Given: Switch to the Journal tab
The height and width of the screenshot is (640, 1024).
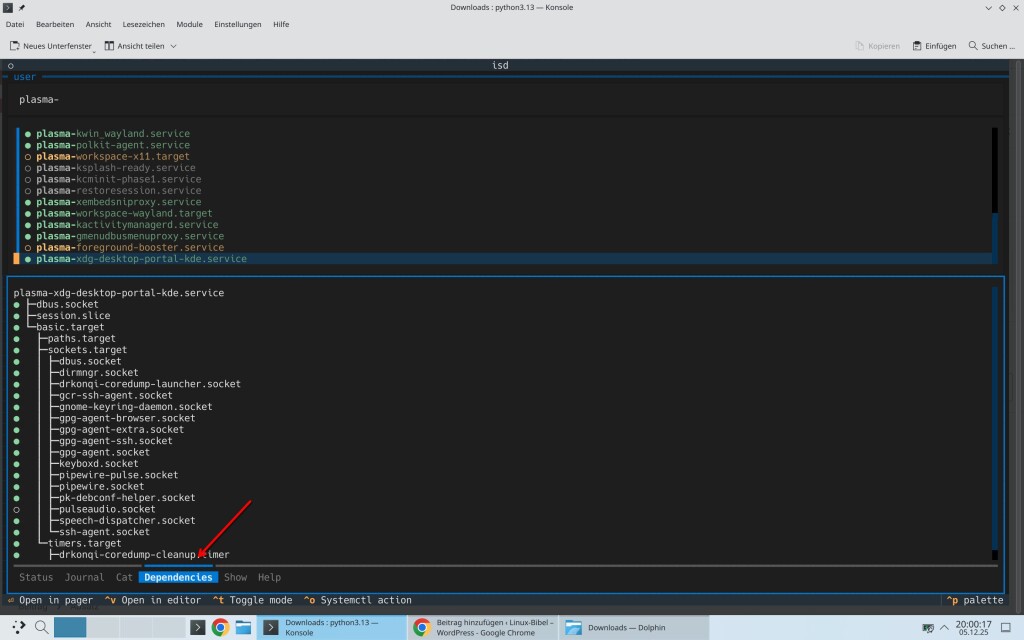Looking at the screenshot, I should [x=84, y=577].
